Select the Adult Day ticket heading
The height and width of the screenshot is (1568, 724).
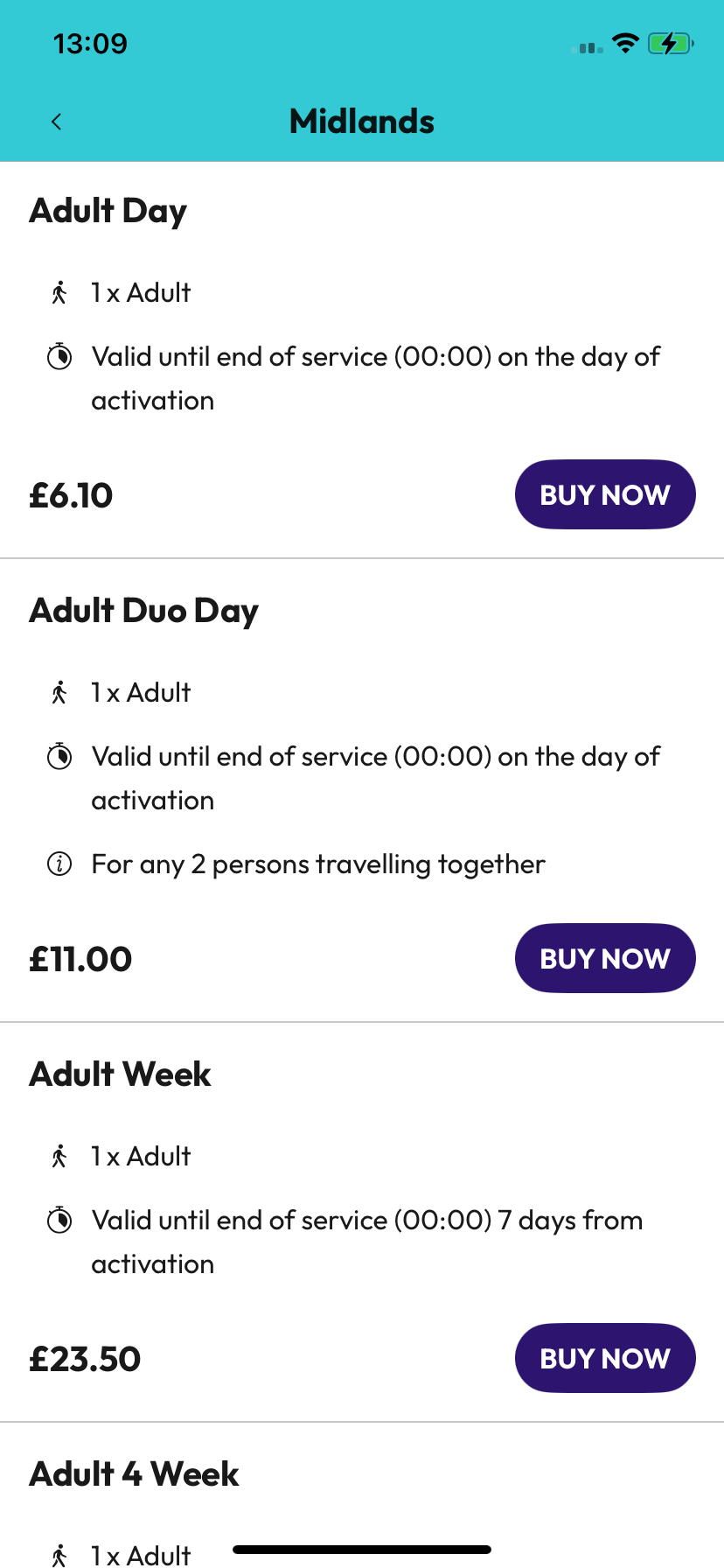(x=108, y=211)
